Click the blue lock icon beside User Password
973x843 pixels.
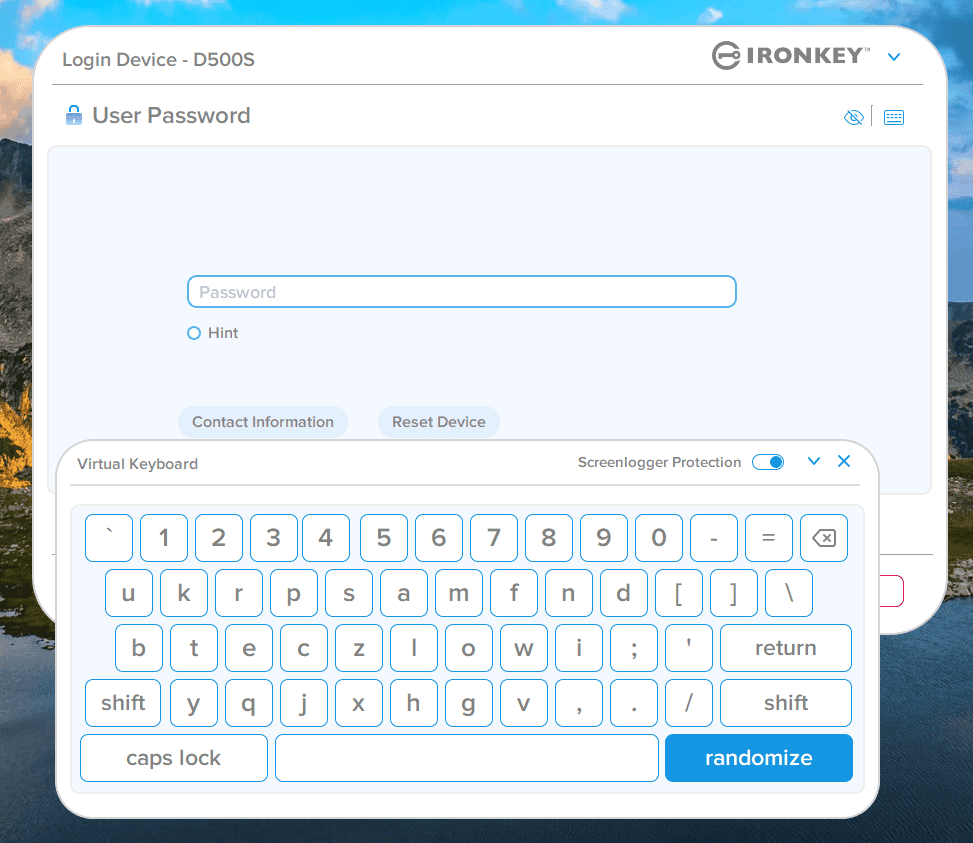74,115
